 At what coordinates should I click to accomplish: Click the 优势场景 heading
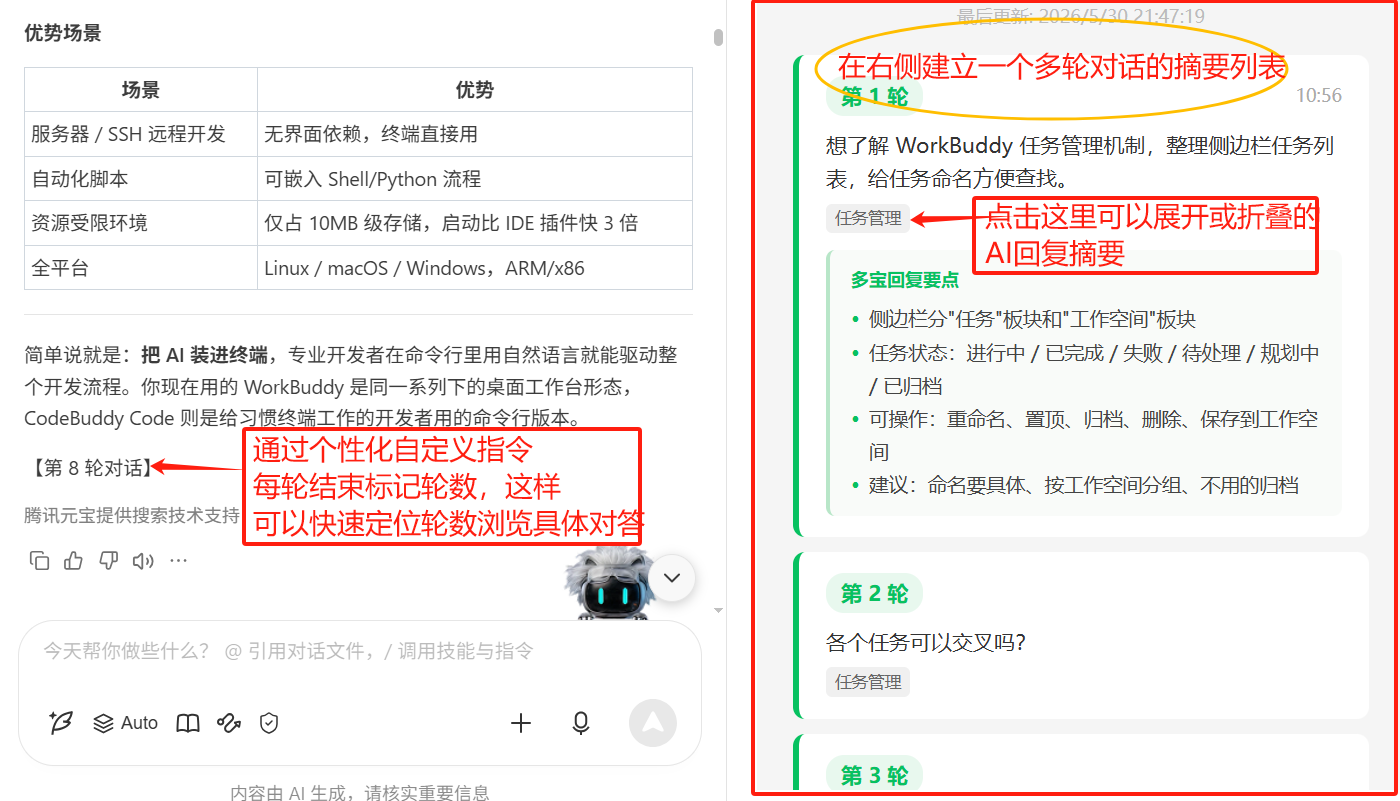tap(63, 33)
